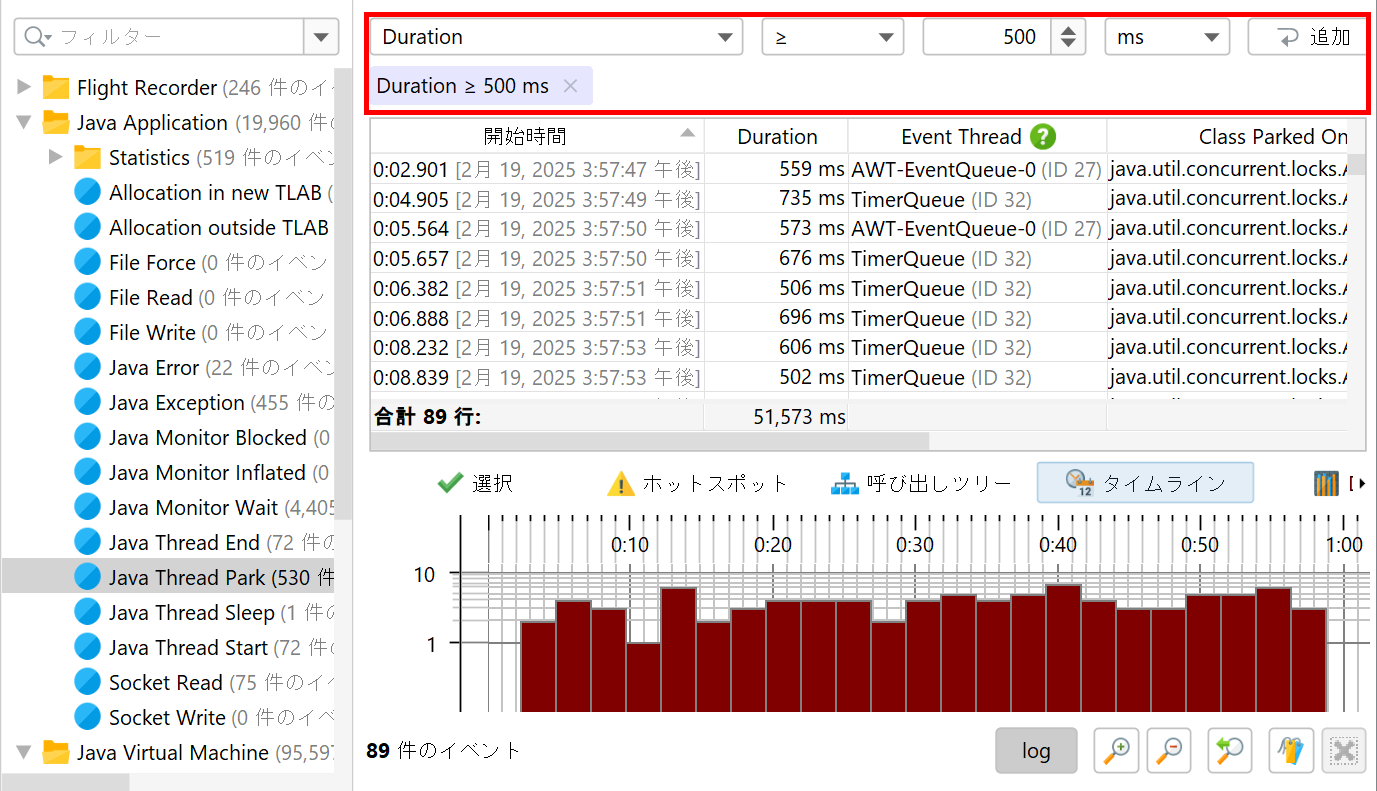Click the green help icon beside Event Thread

tap(1043, 137)
